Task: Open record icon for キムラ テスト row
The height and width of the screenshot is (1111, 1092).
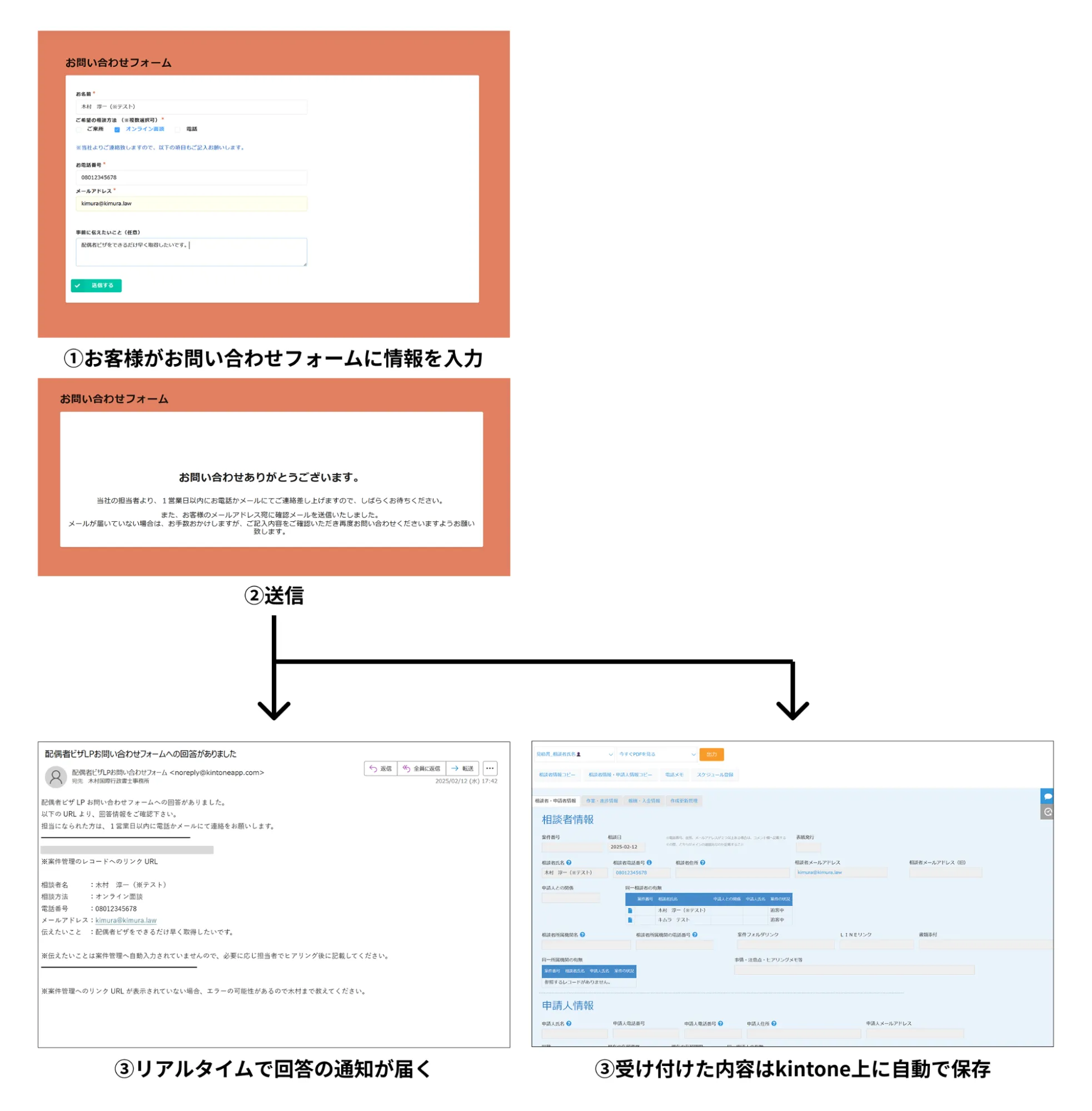Action: 630,920
